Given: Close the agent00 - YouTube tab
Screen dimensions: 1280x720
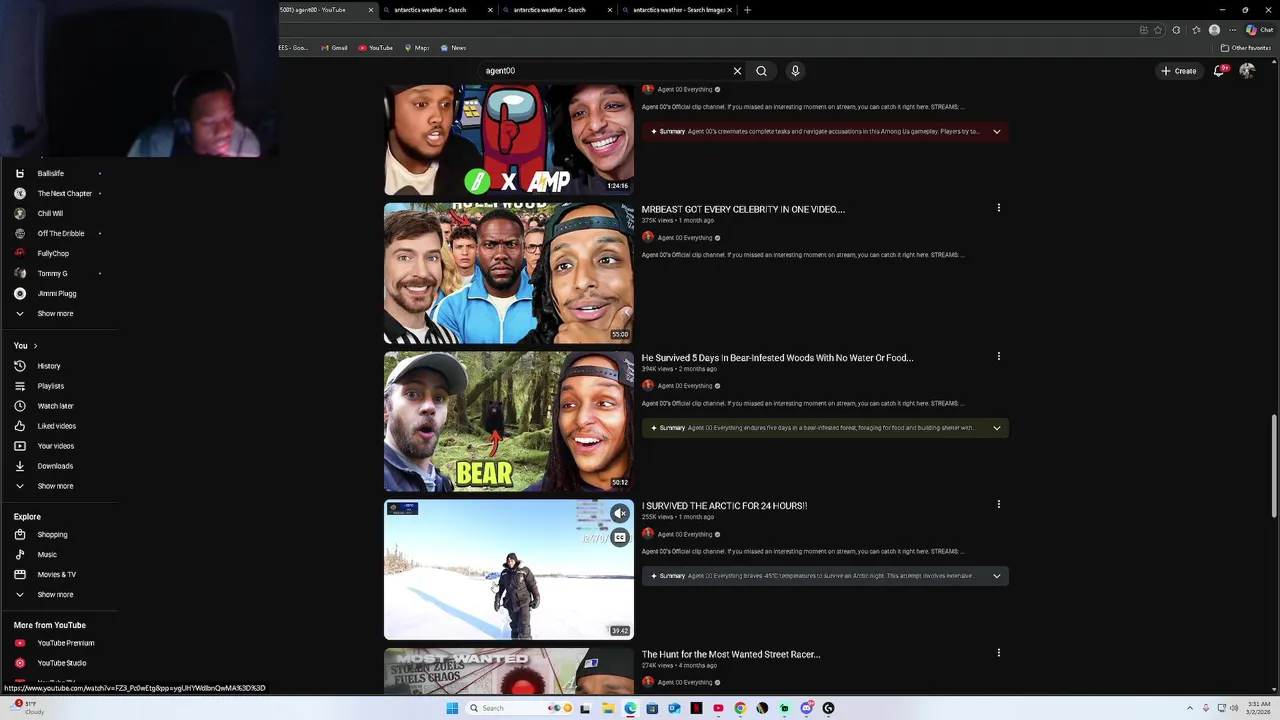Looking at the screenshot, I should [x=370, y=10].
